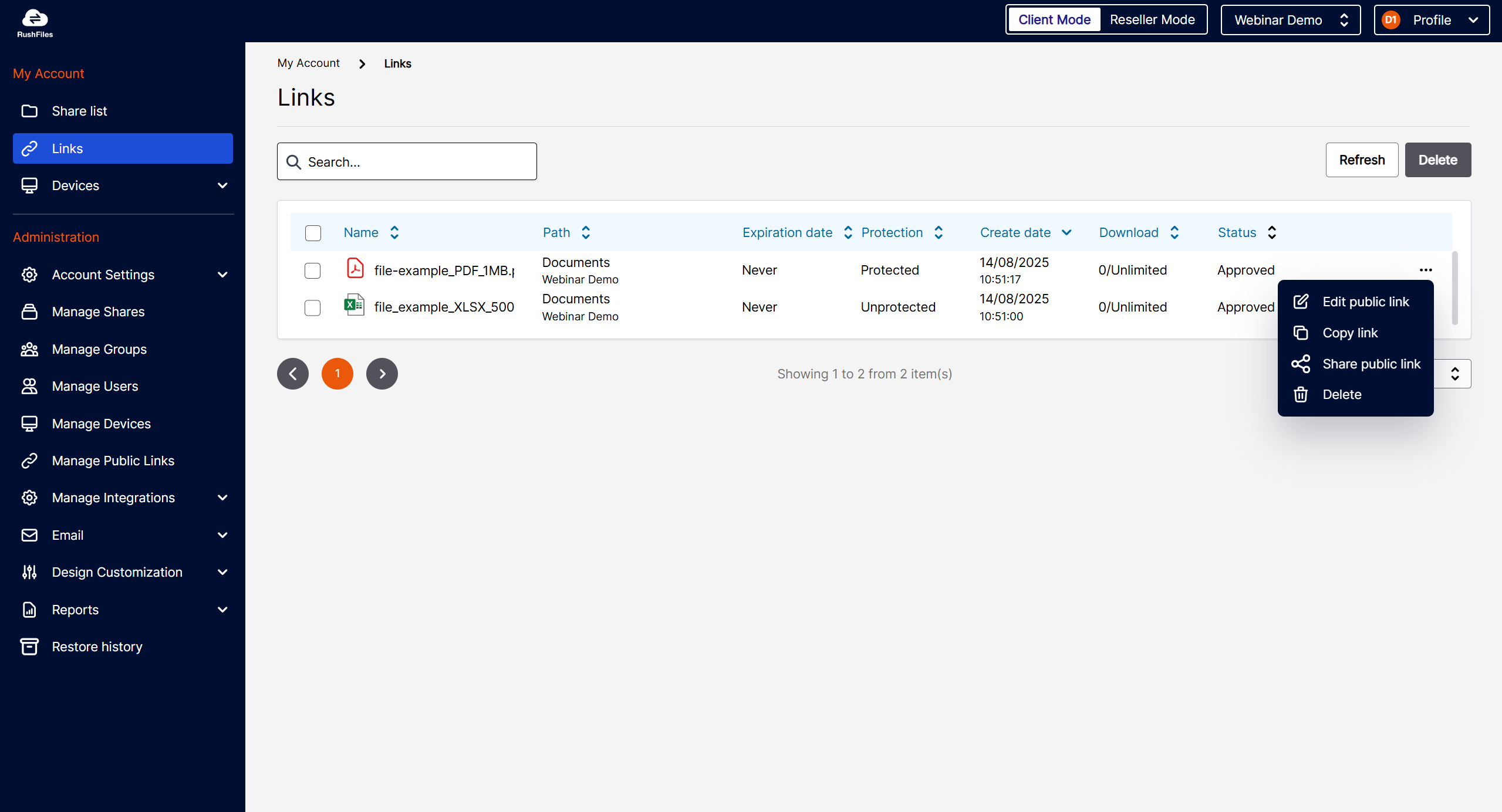
Task: Choose Copy link from context menu
Action: coord(1349,333)
